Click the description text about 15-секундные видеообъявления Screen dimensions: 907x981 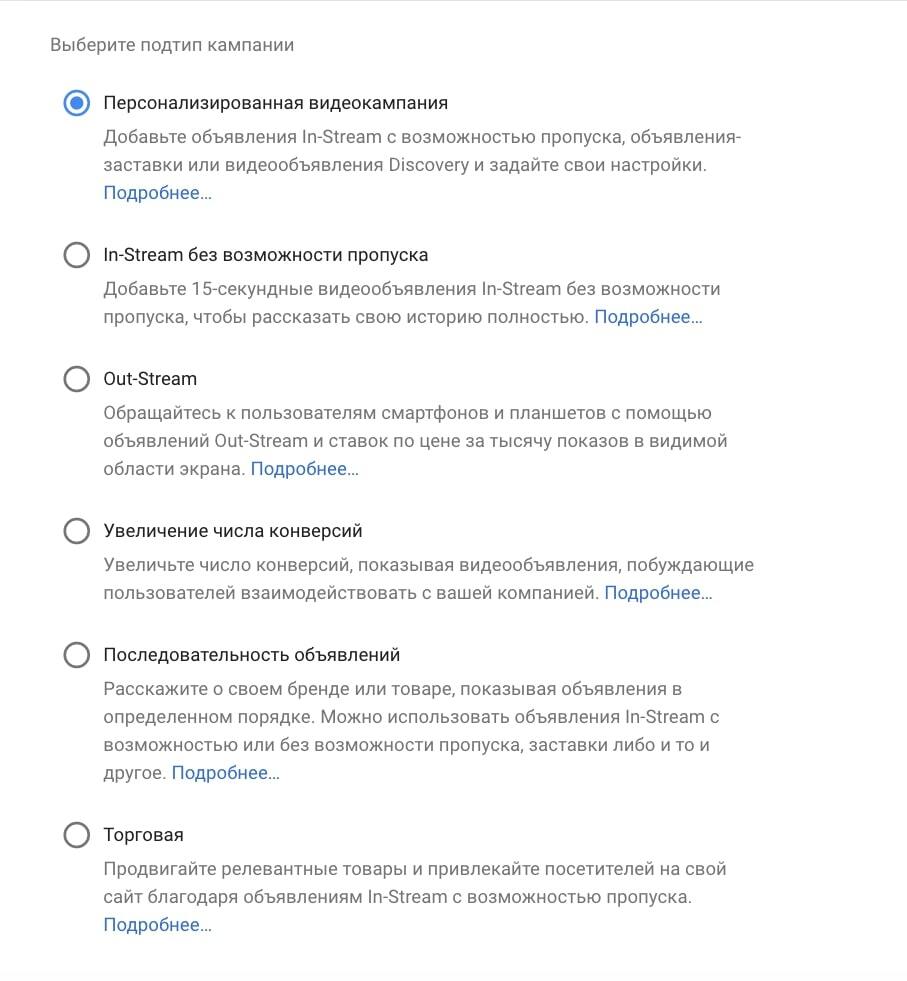point(412,303)
